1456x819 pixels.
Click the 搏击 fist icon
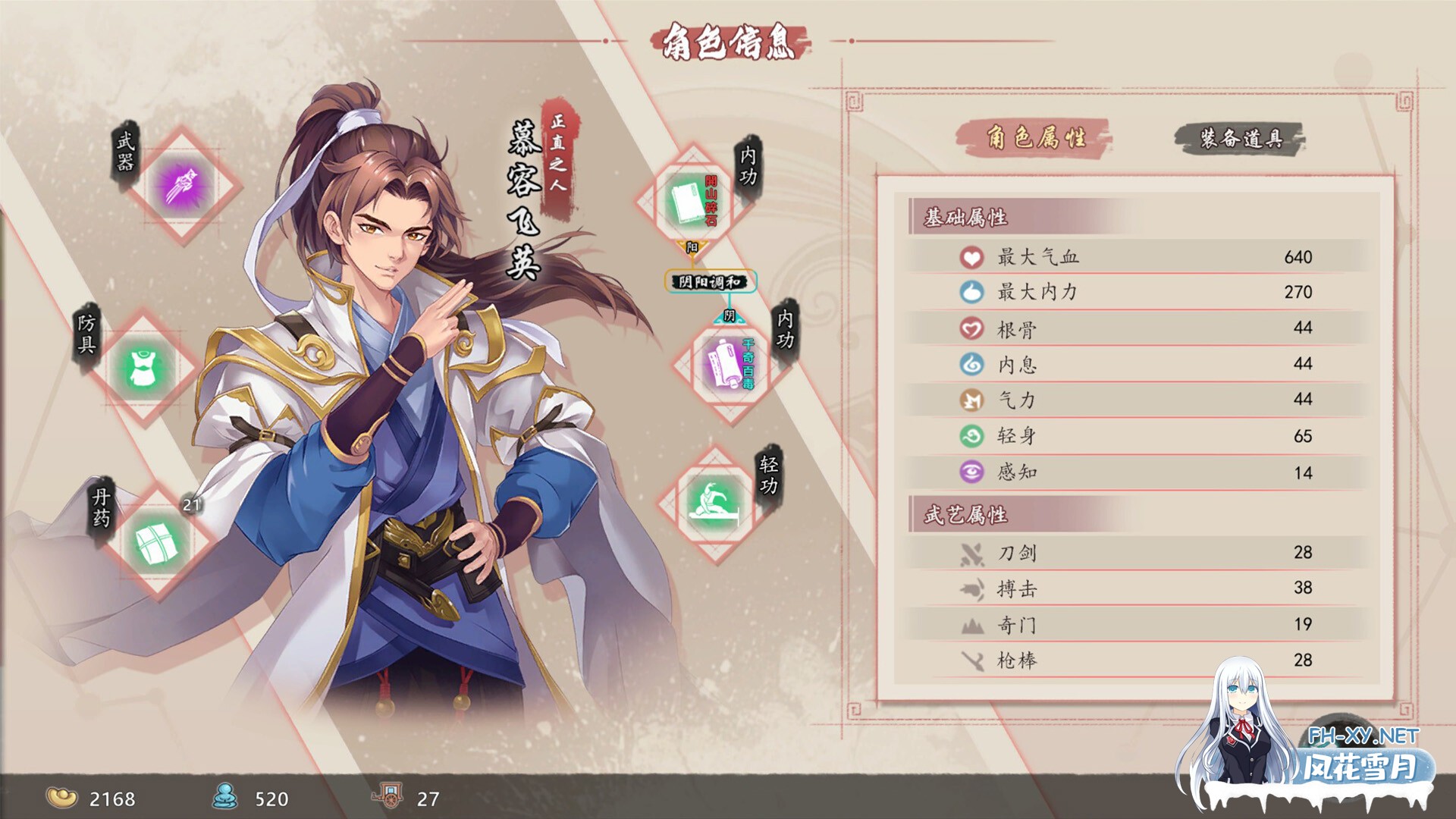coord(971,588)
